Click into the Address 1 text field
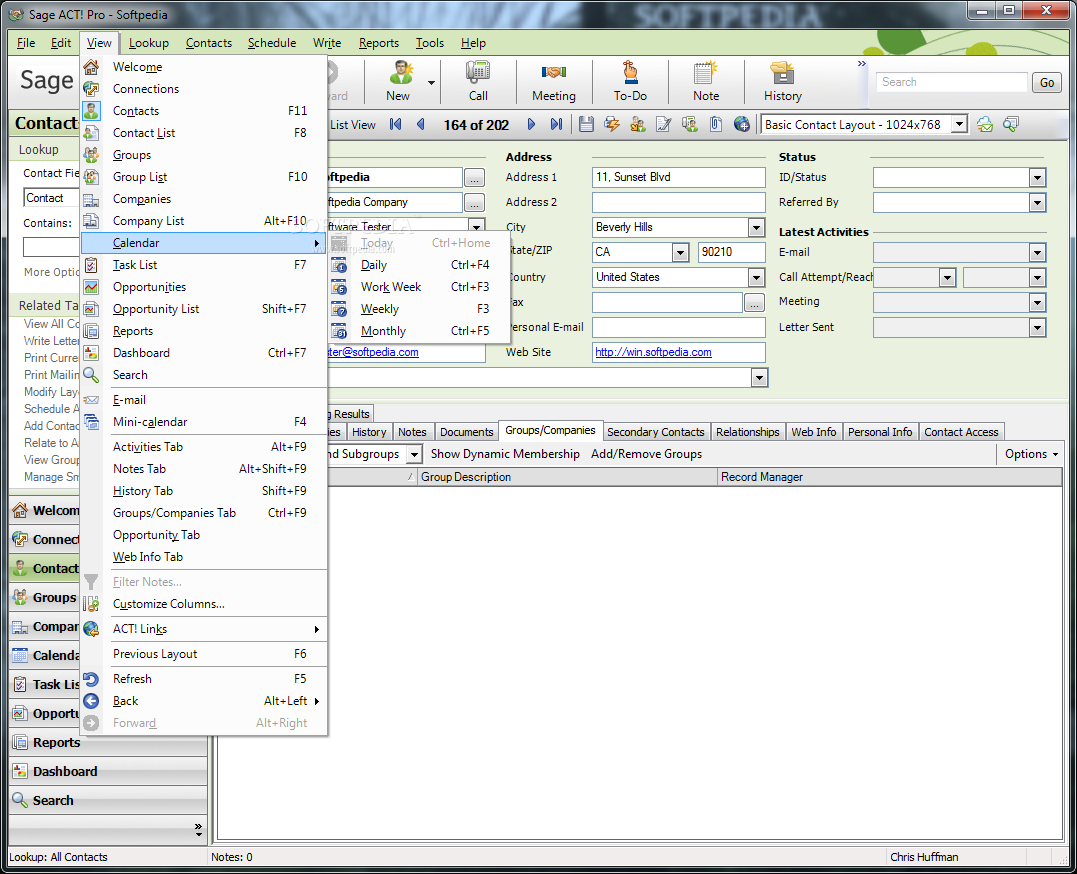This screenshot has height=874, width=1077. (678, 178)
